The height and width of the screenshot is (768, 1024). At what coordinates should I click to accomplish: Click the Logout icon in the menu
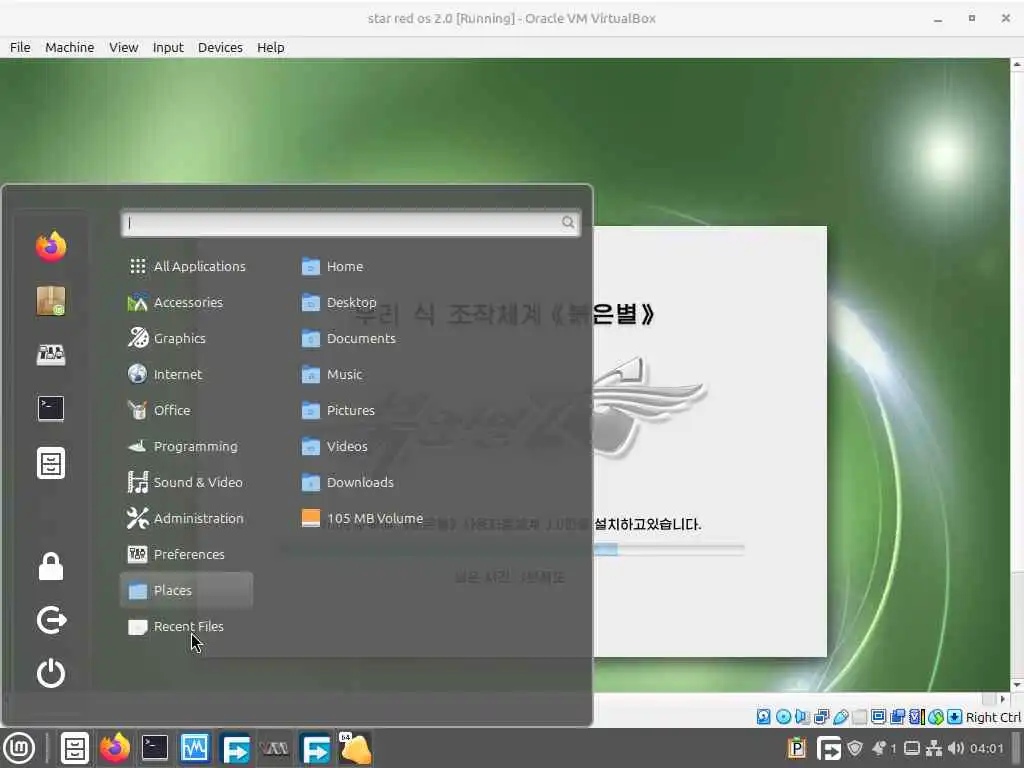click(51, 620)
